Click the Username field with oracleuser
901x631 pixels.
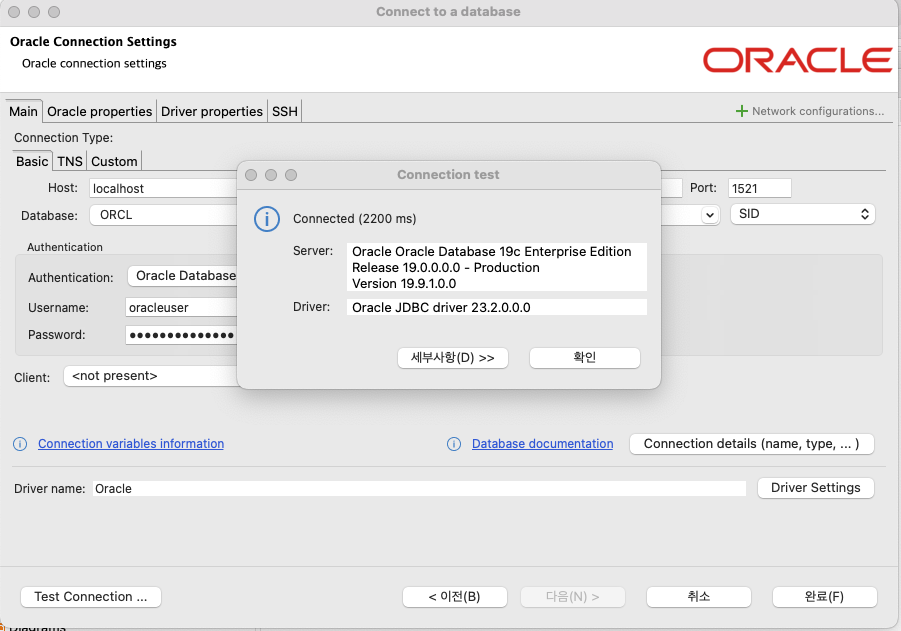(181, 307)
